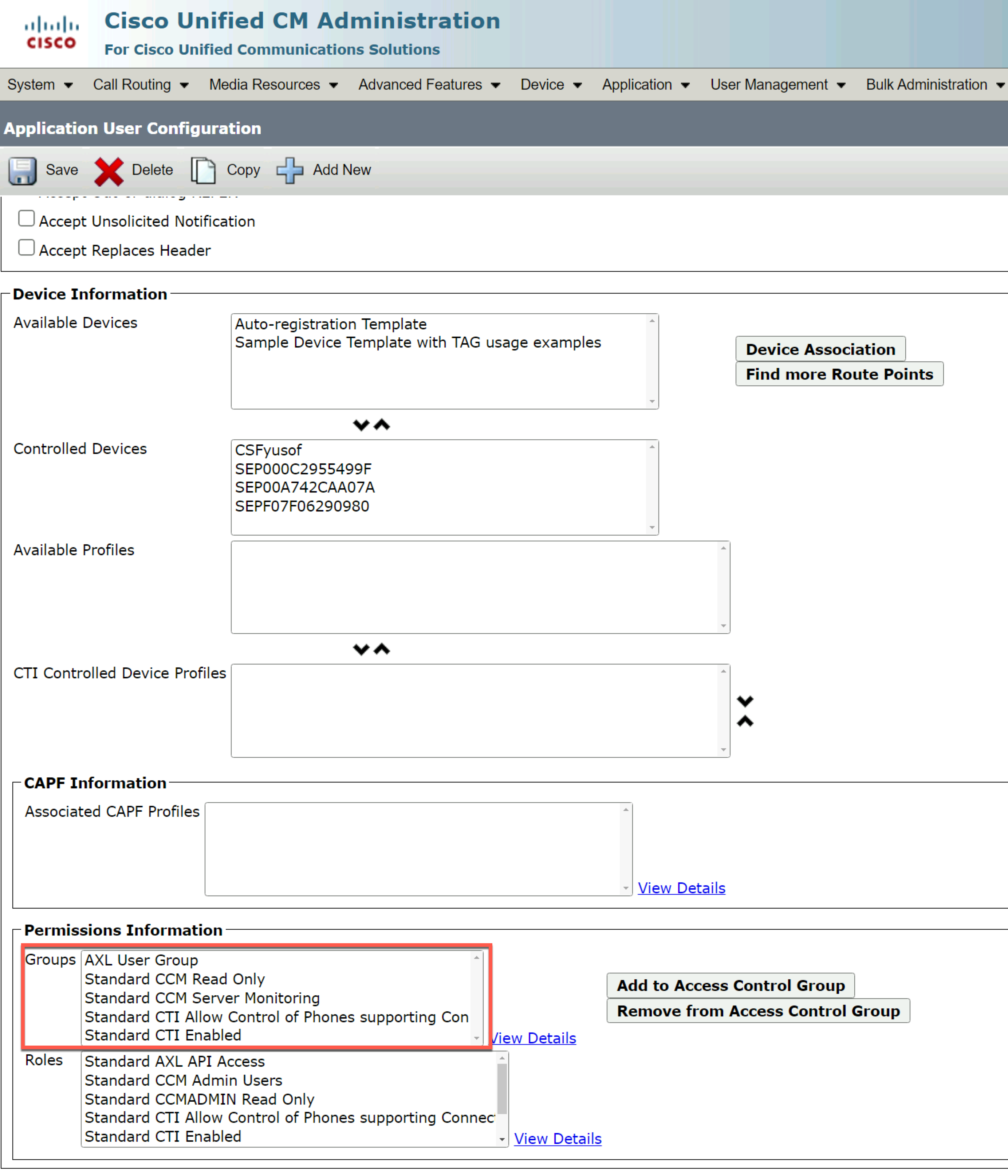The width and height of the screenshot is (1008, 1176).
Task: Click the Copy label in toolbar
Action: 243,170
